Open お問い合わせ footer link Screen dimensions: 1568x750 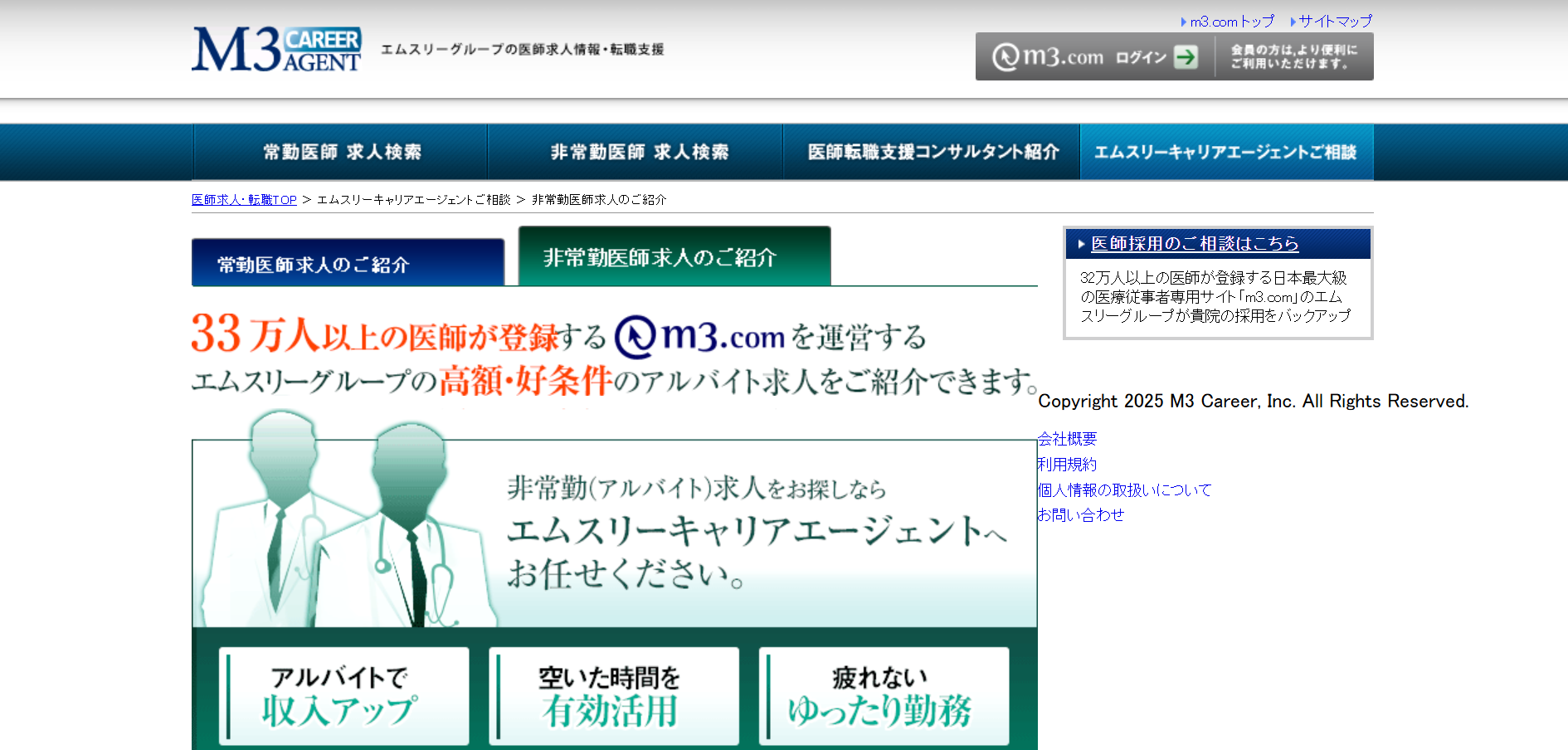click(1080, 515)
